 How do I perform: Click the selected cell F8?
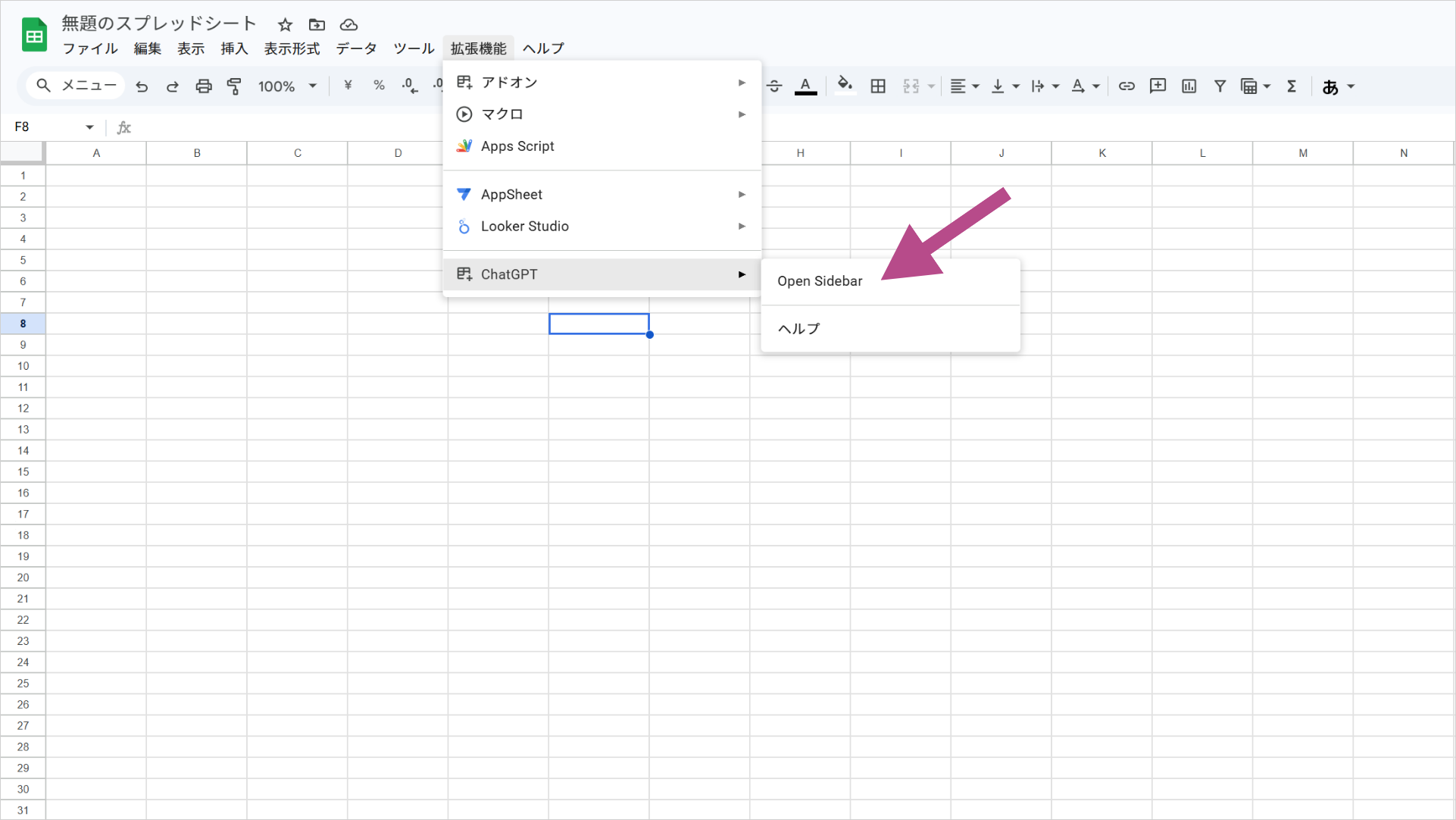tap(599, 324)
